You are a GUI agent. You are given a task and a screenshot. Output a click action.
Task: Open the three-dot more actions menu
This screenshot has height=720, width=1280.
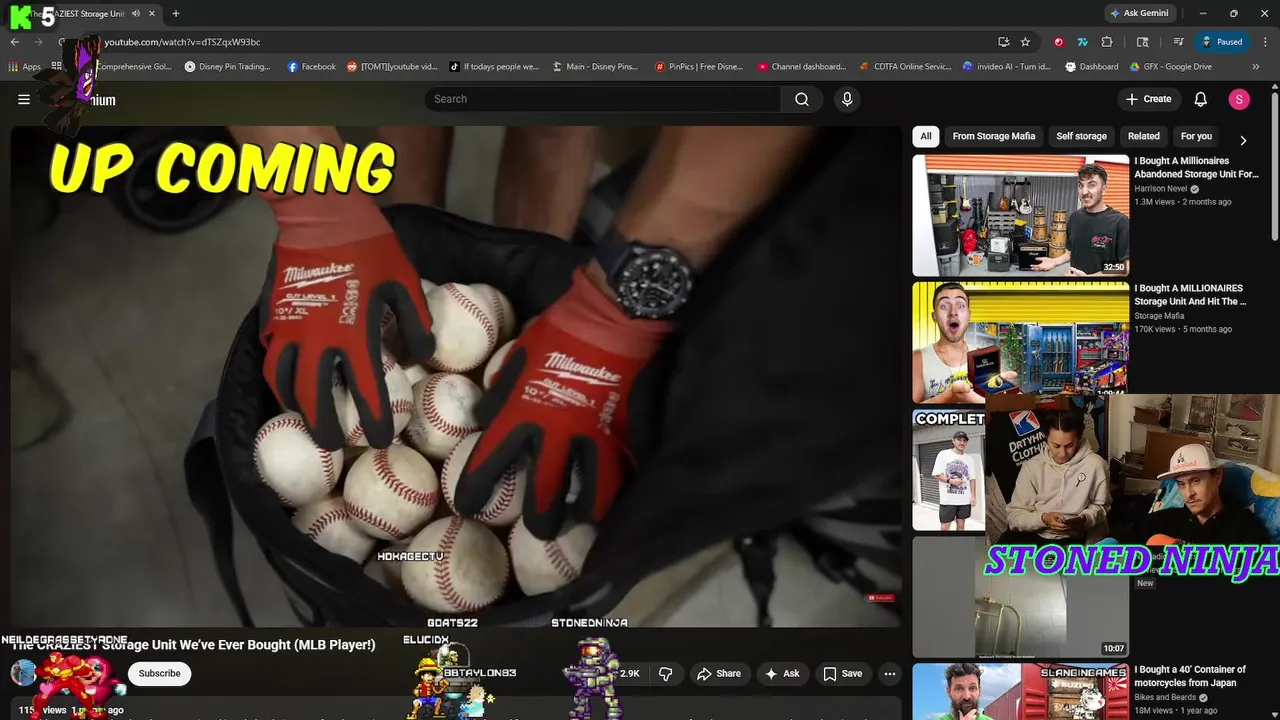(x=890, y=674)
